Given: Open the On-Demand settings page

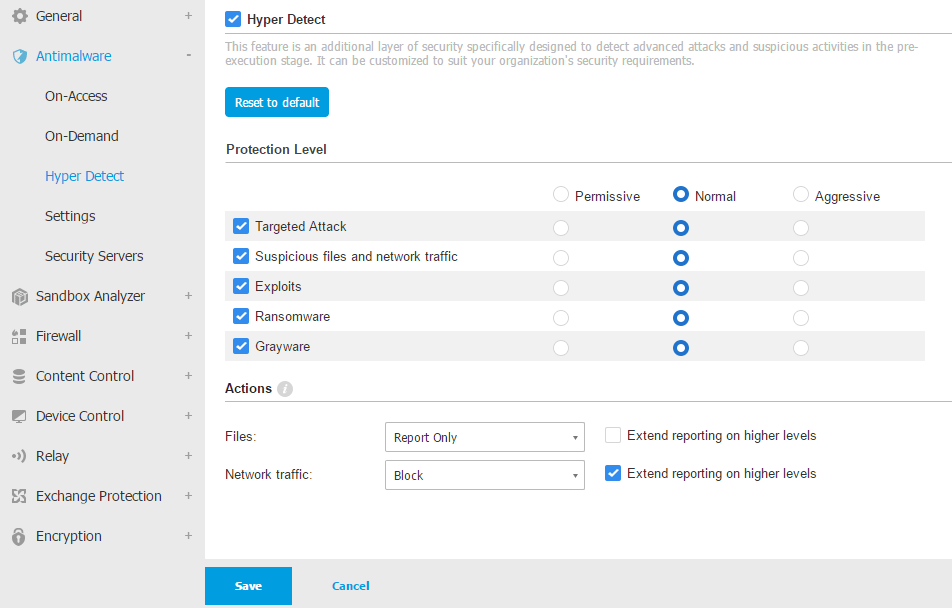Looking at the screenshot, I should [x=82, y=136].
